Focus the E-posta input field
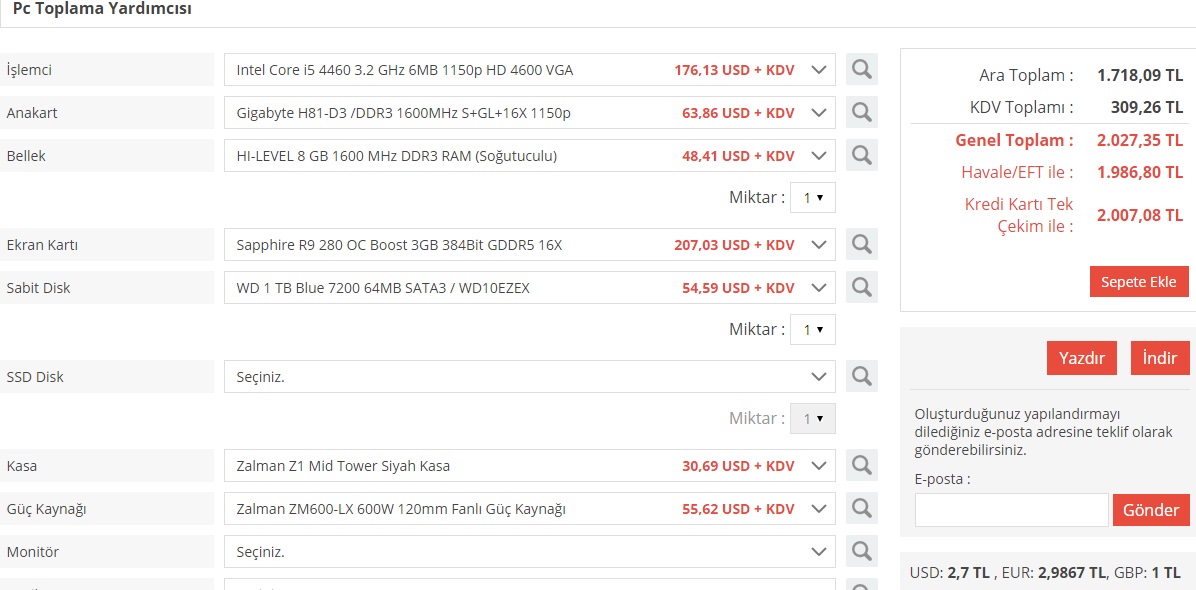 click(1011, 510)
